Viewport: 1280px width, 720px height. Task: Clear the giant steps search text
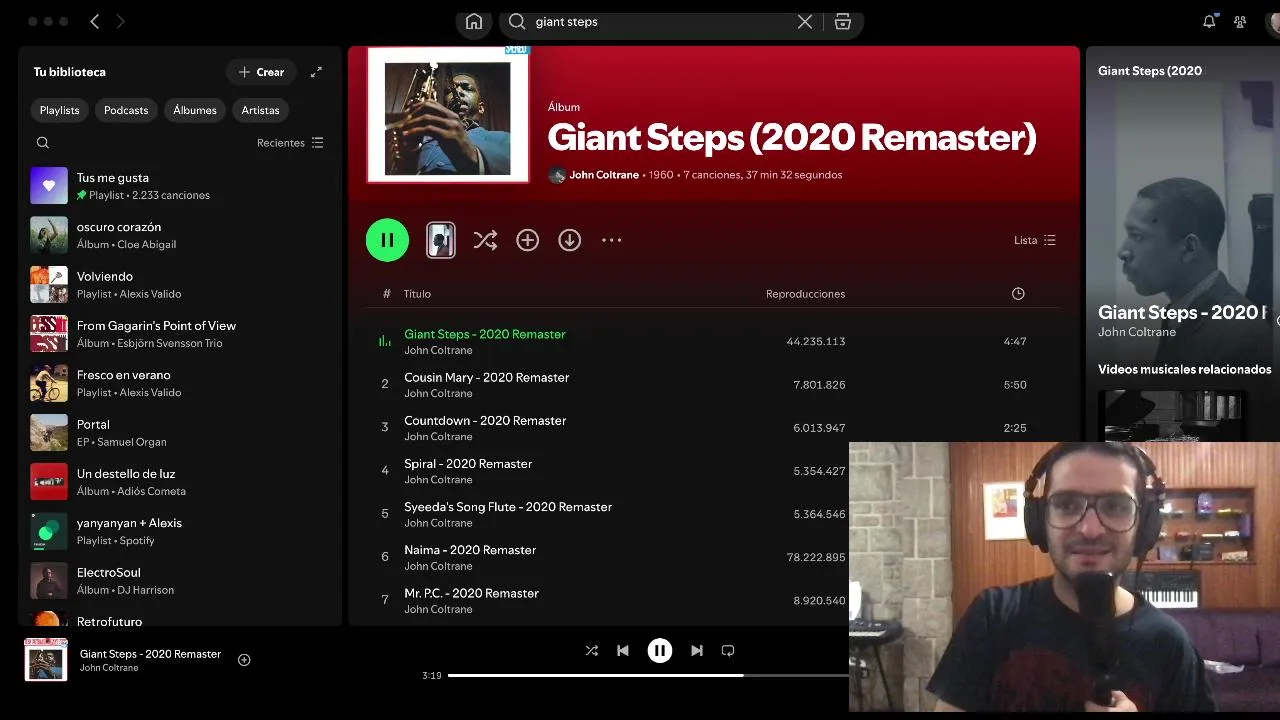coord(805,22)
